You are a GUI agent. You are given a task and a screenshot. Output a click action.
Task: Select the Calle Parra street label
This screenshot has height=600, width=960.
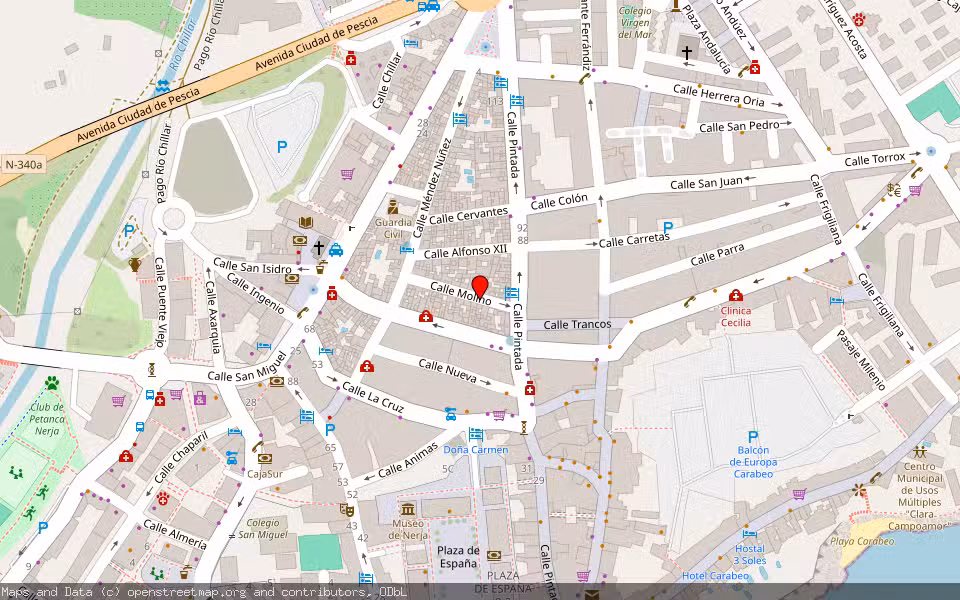click(x=718, y=255)
